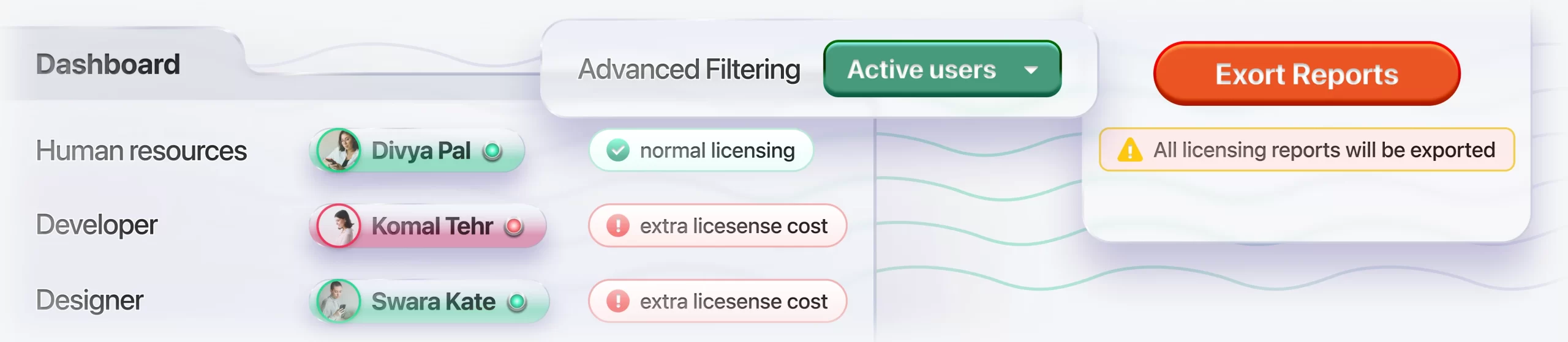This screenshot has height=342, width=1568.
Task: Select the Developer row label
Action: [97, 225]
